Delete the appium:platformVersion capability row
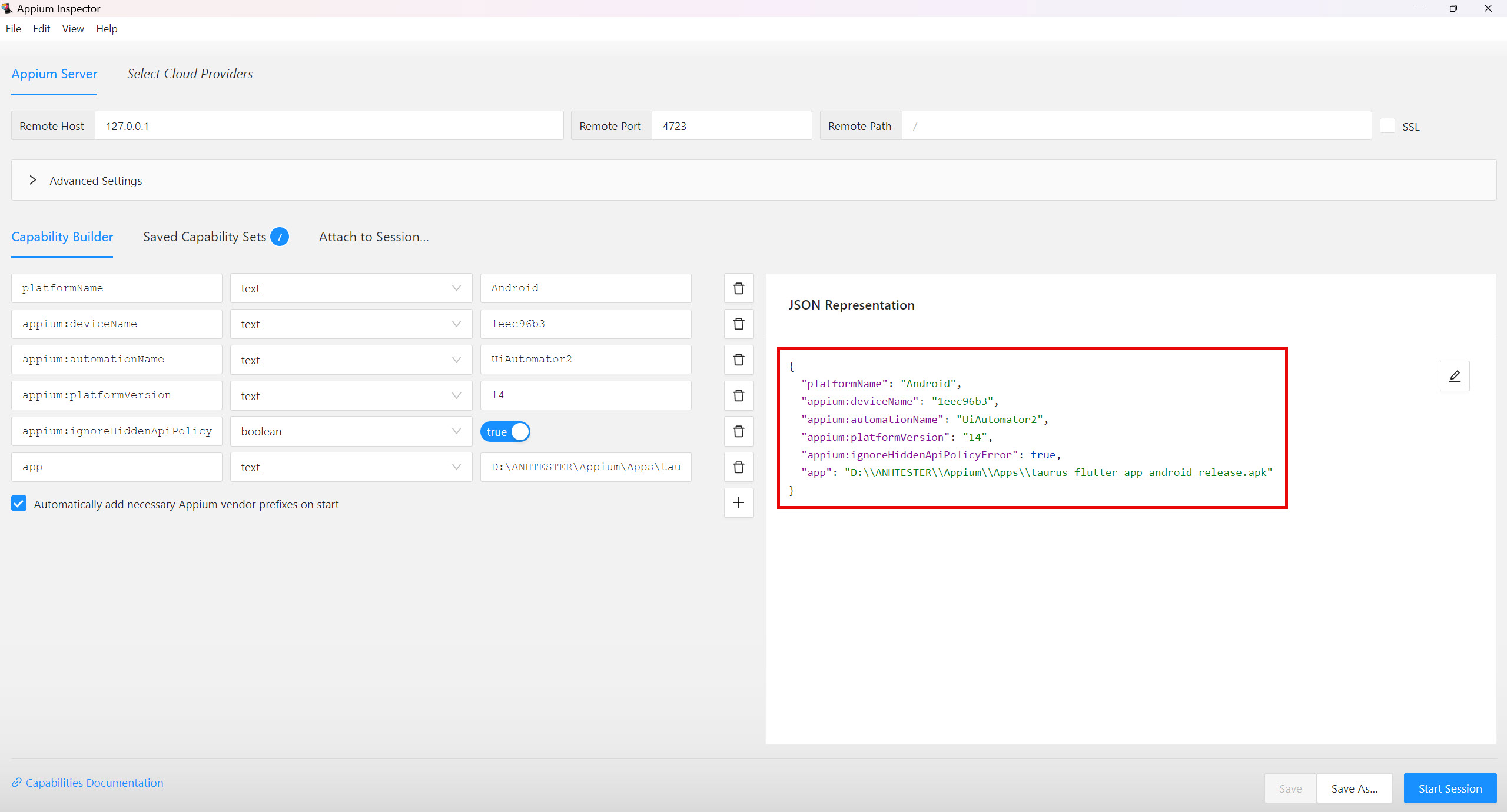 point(739,395)
